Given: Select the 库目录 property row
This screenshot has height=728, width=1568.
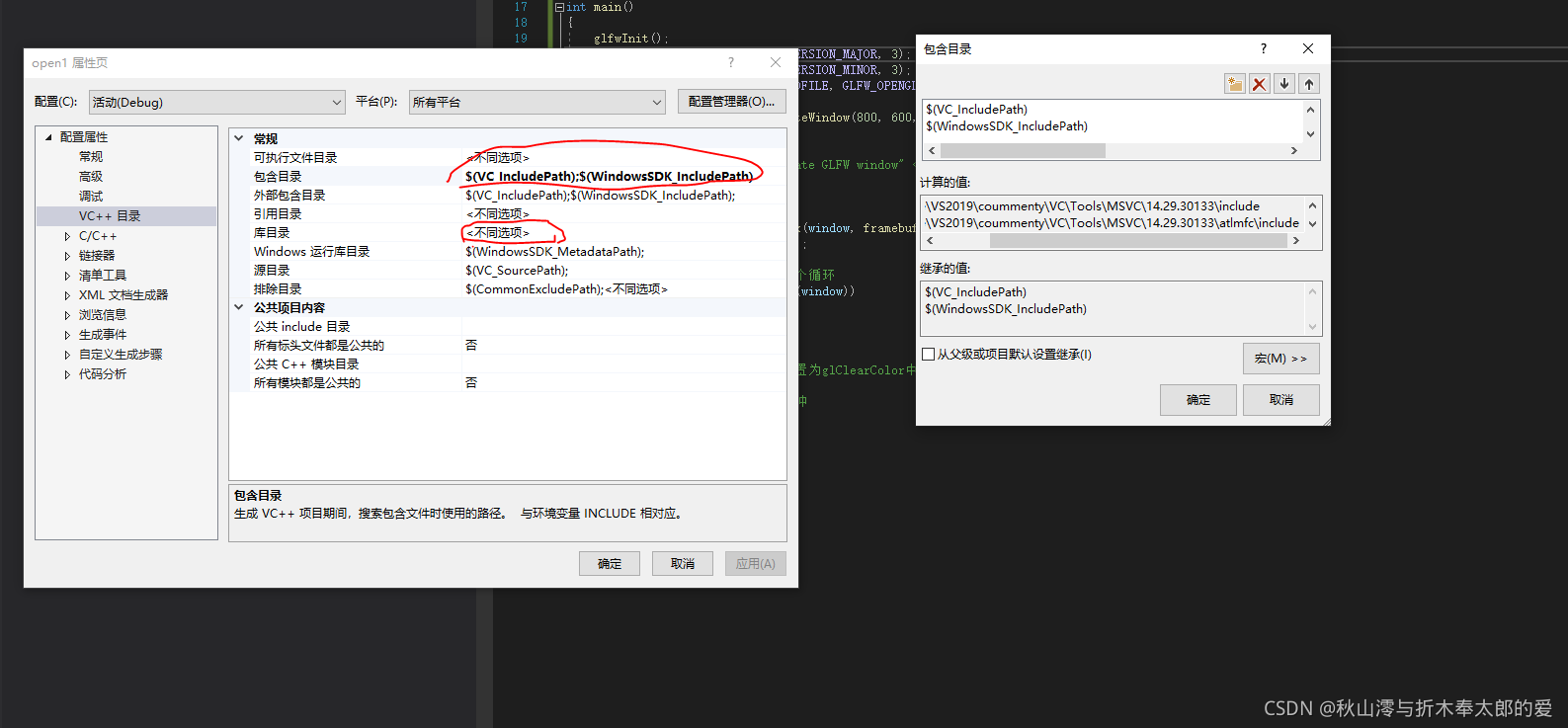Looking at the screenshot, I should (508, 233).
